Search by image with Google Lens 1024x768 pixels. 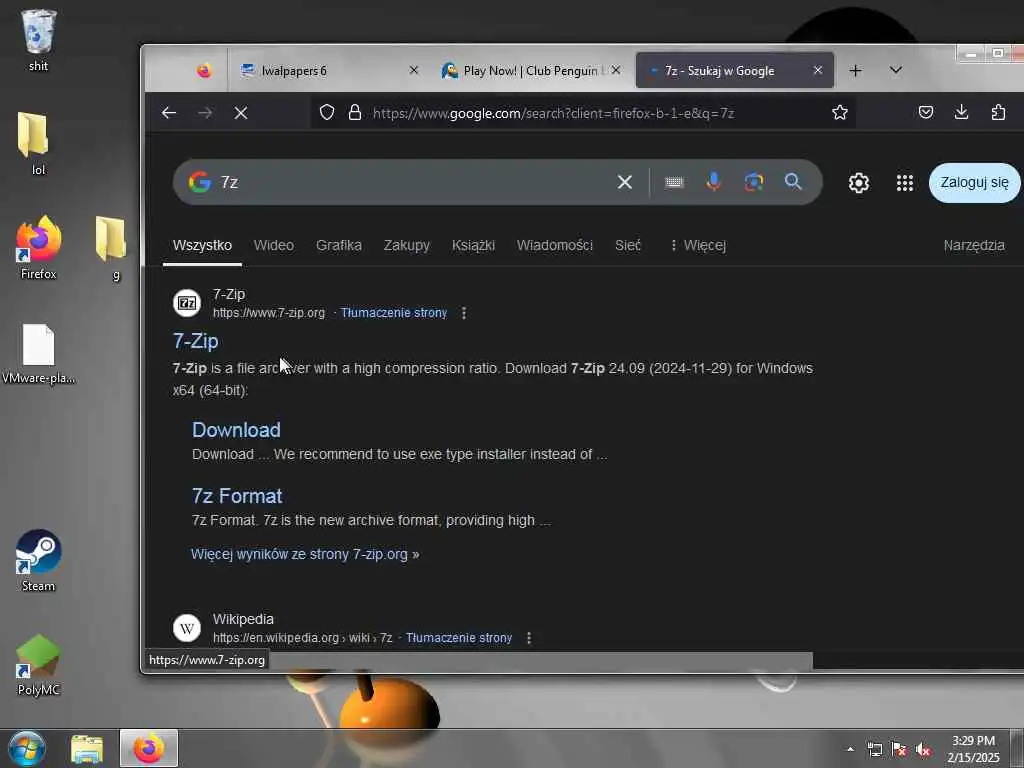[754, 182]
